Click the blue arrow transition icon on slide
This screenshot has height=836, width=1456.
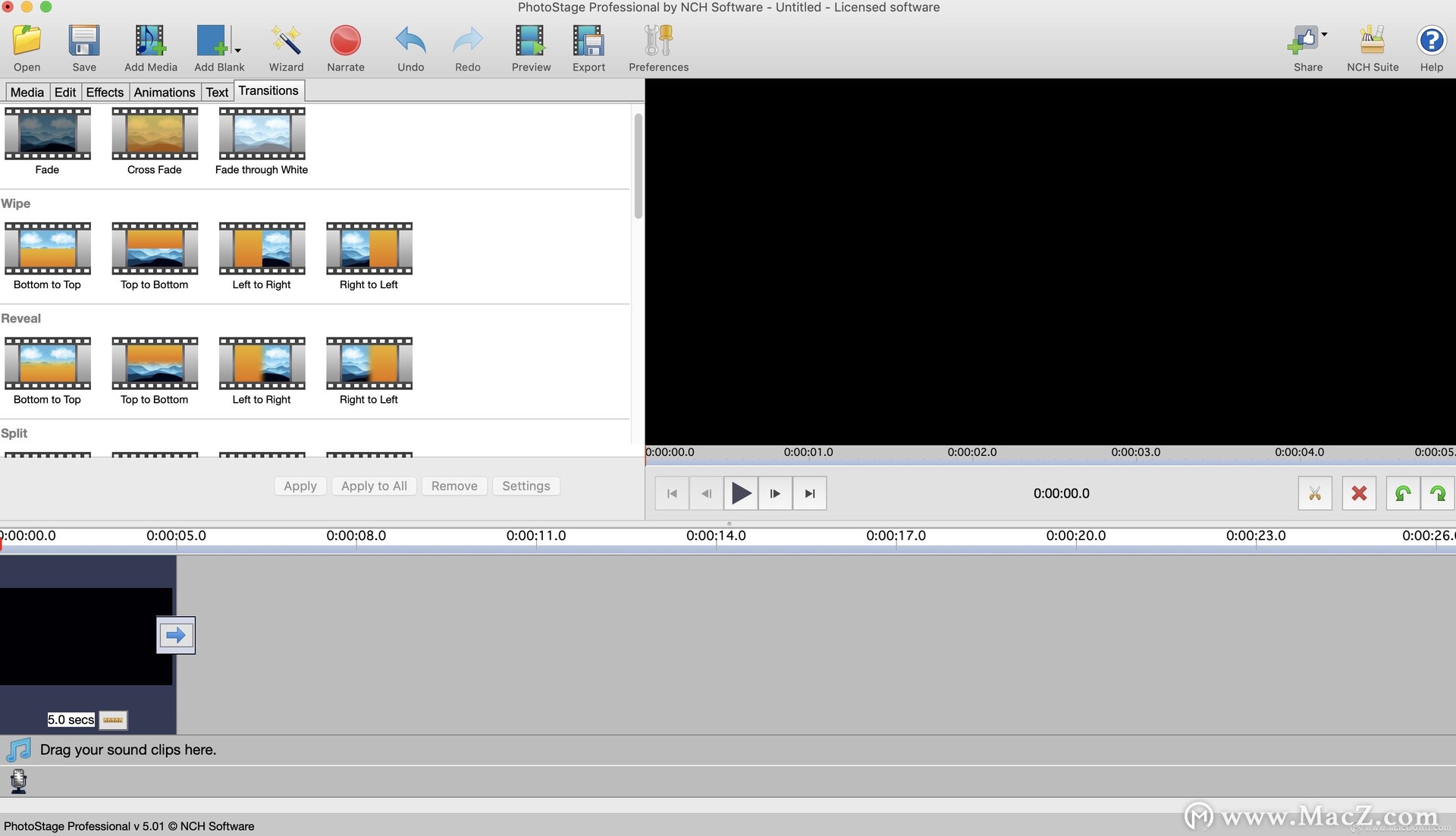(176, 636)
